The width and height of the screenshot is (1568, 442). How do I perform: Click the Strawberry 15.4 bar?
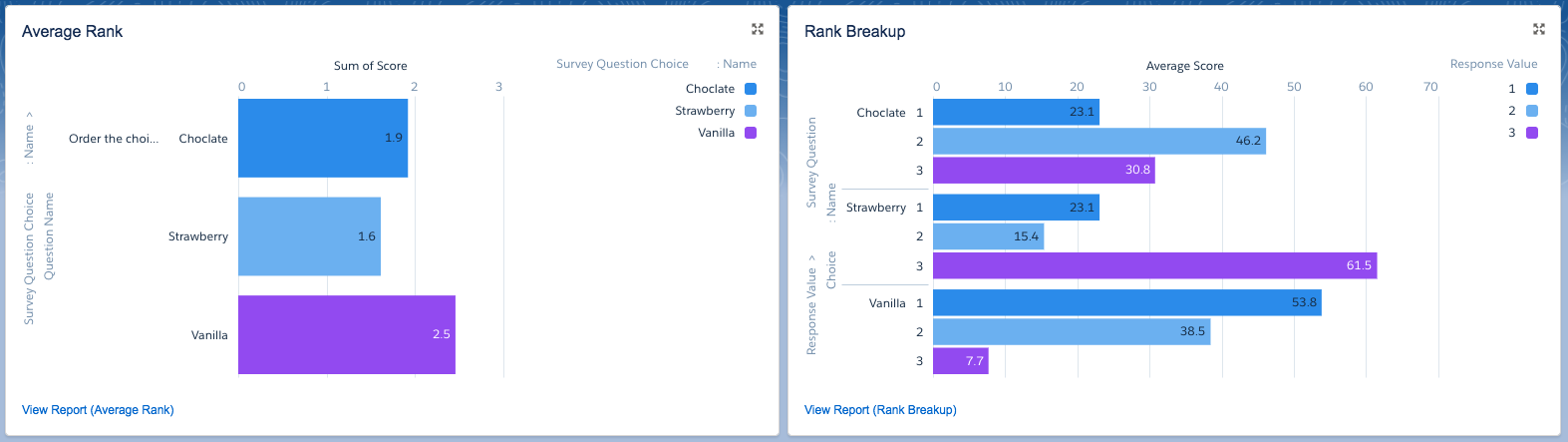(988, 236)
